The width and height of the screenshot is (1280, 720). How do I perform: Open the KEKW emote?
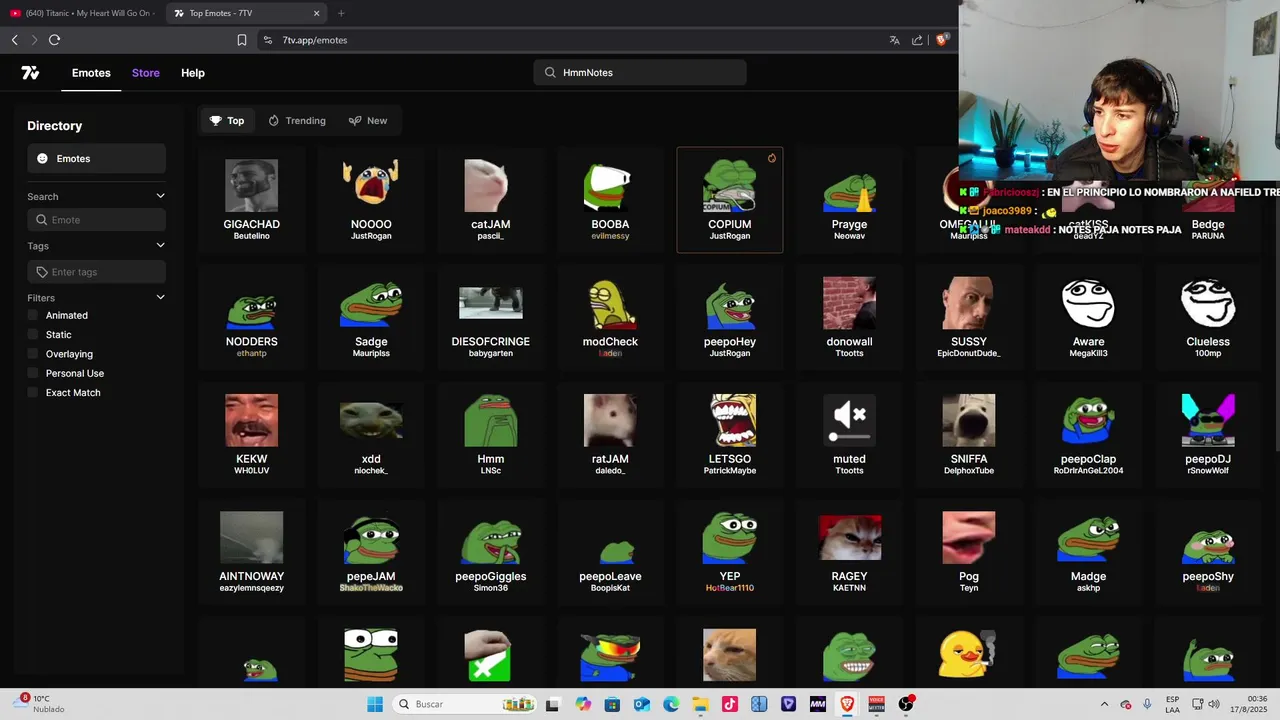click(x=251, y=435)
